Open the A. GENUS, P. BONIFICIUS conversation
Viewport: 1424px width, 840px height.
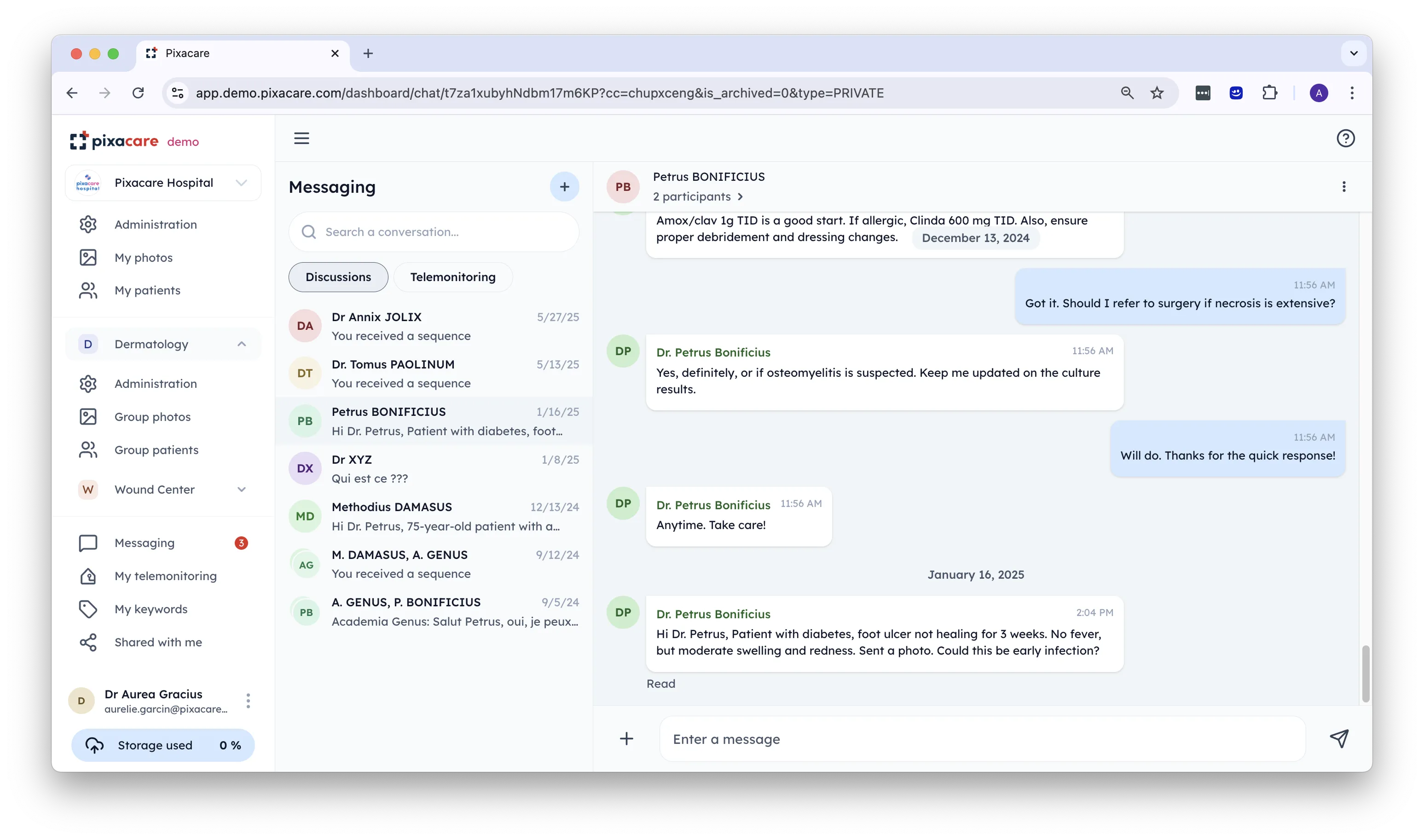(434, 612)
